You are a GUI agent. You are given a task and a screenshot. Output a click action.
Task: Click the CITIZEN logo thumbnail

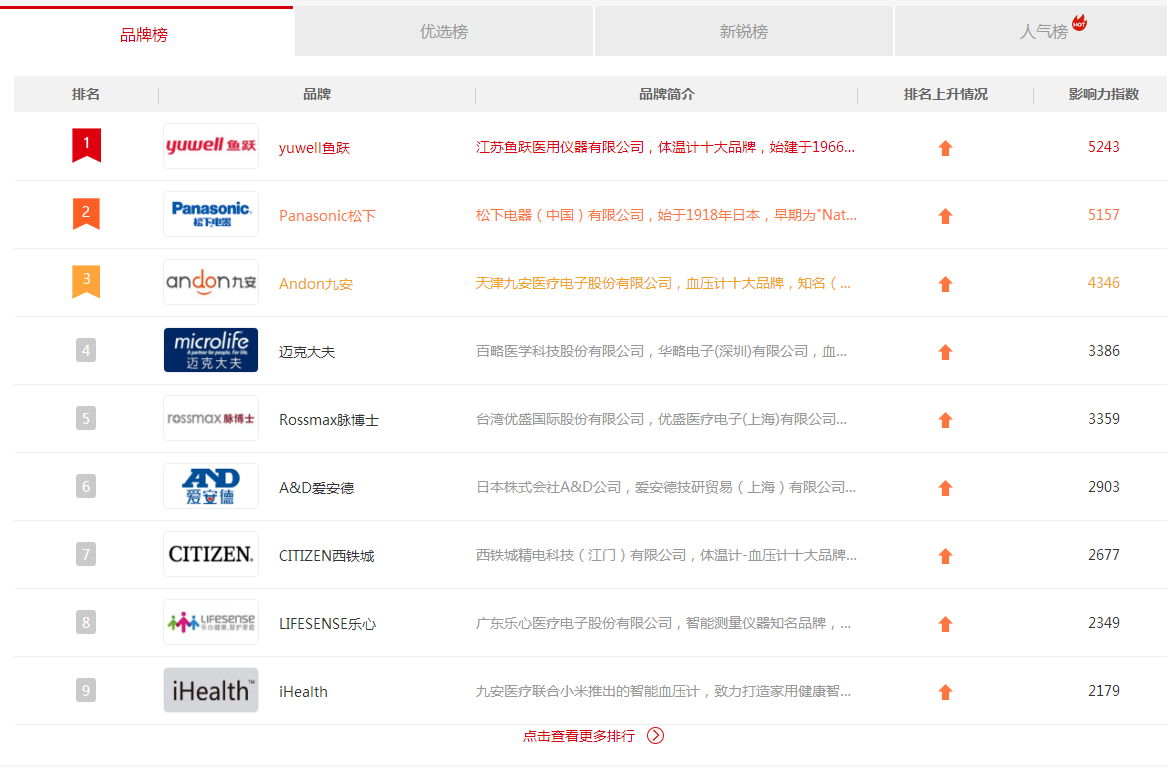(x=211, y=553)
